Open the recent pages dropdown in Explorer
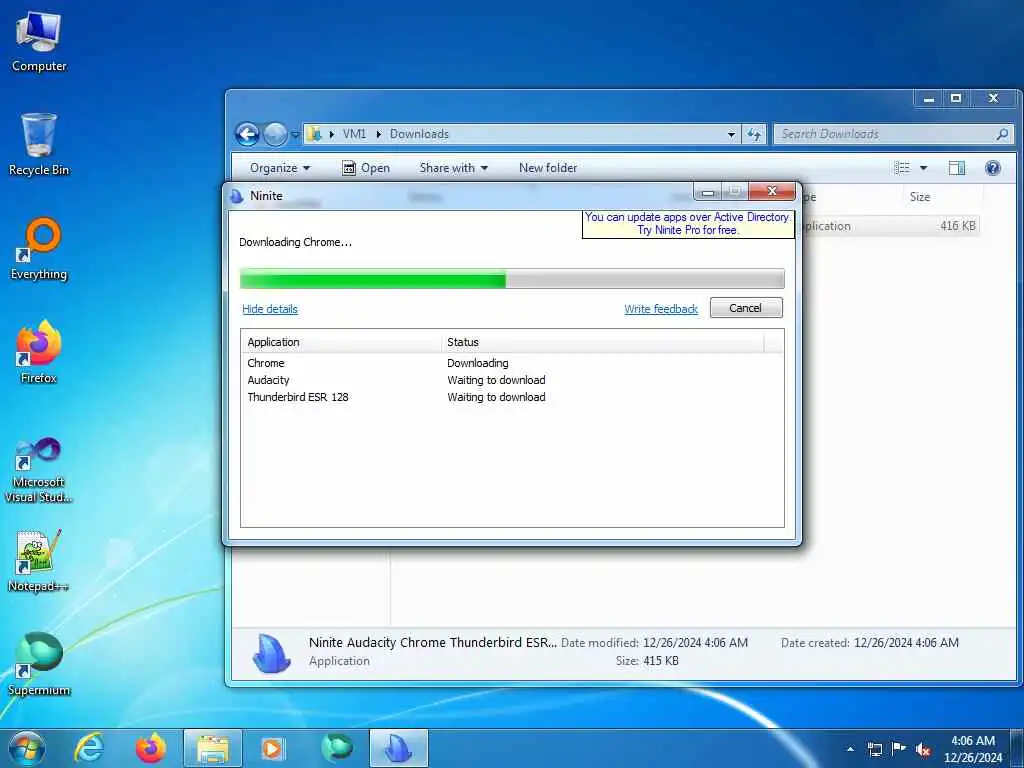The image size is (1024, 768). click(295, 135)
